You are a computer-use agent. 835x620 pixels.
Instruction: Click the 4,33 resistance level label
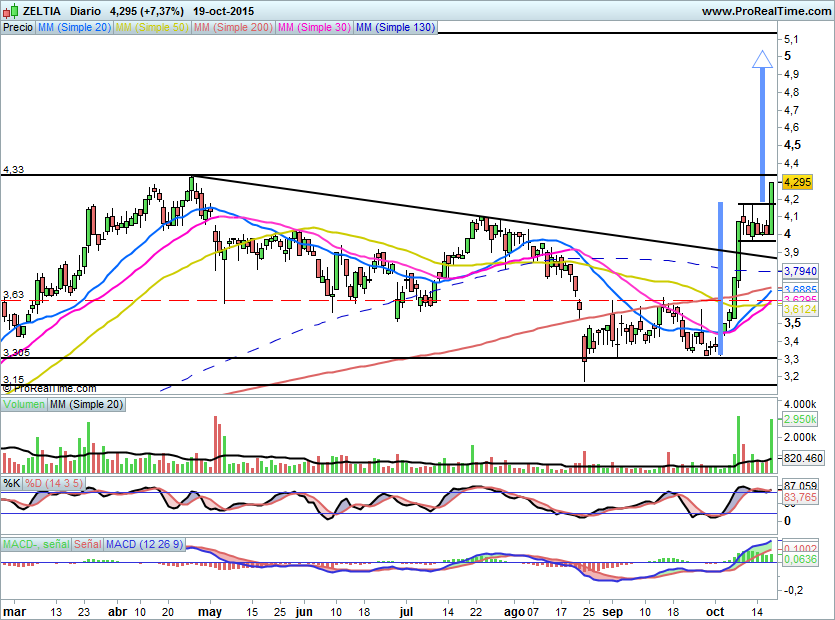point(13,169)
